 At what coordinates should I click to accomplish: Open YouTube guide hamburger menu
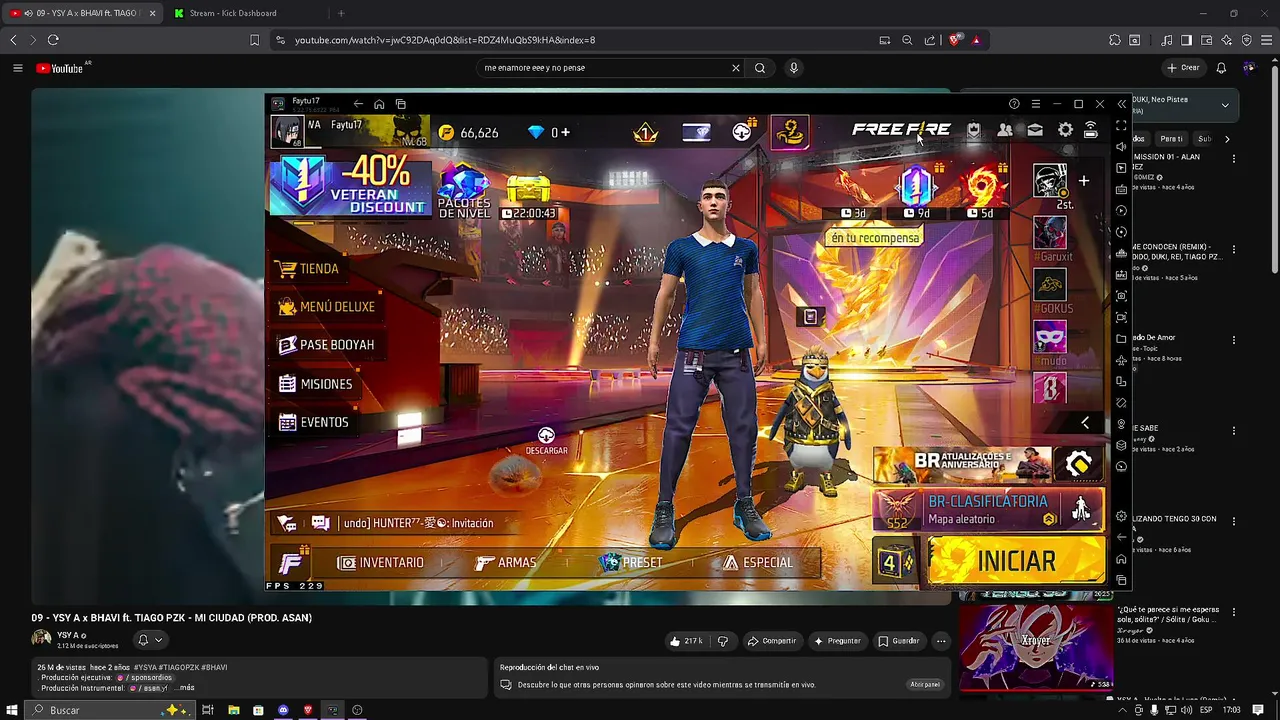point(17,68)
